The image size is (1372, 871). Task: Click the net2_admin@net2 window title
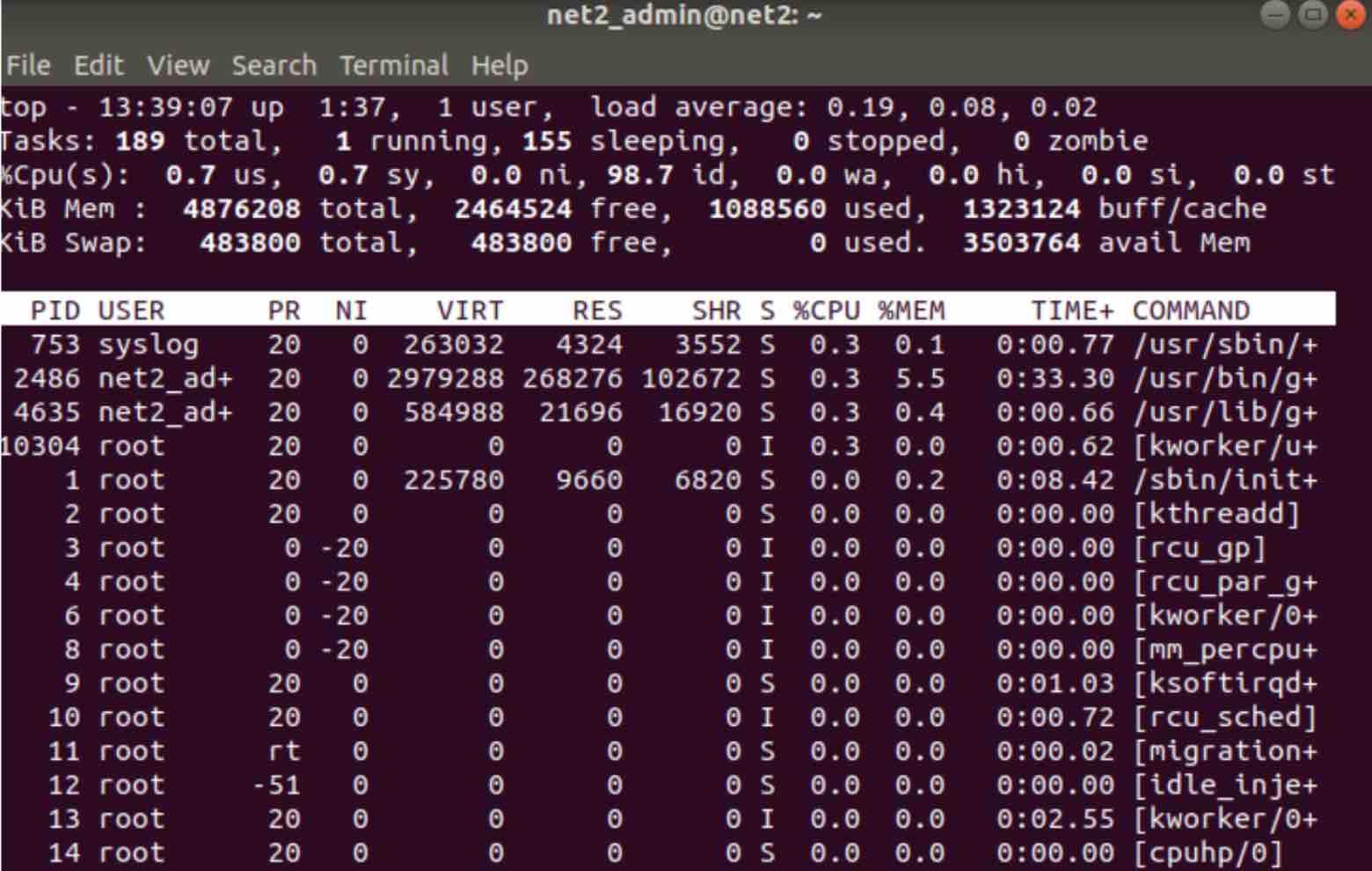684,16
